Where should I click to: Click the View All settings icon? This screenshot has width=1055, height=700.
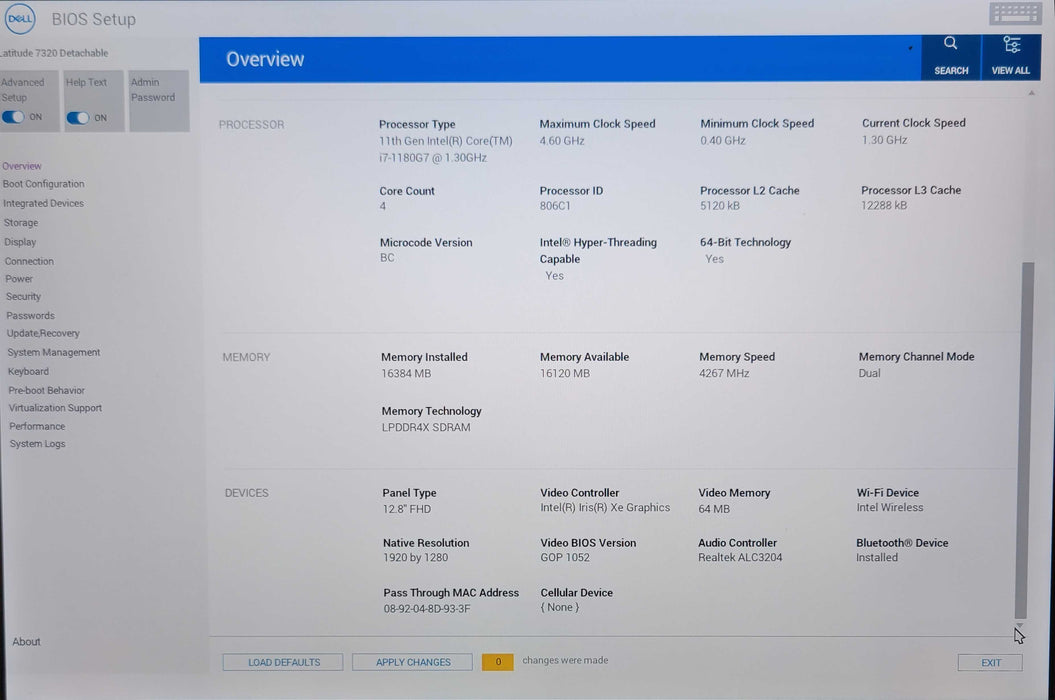(1011, 44)
